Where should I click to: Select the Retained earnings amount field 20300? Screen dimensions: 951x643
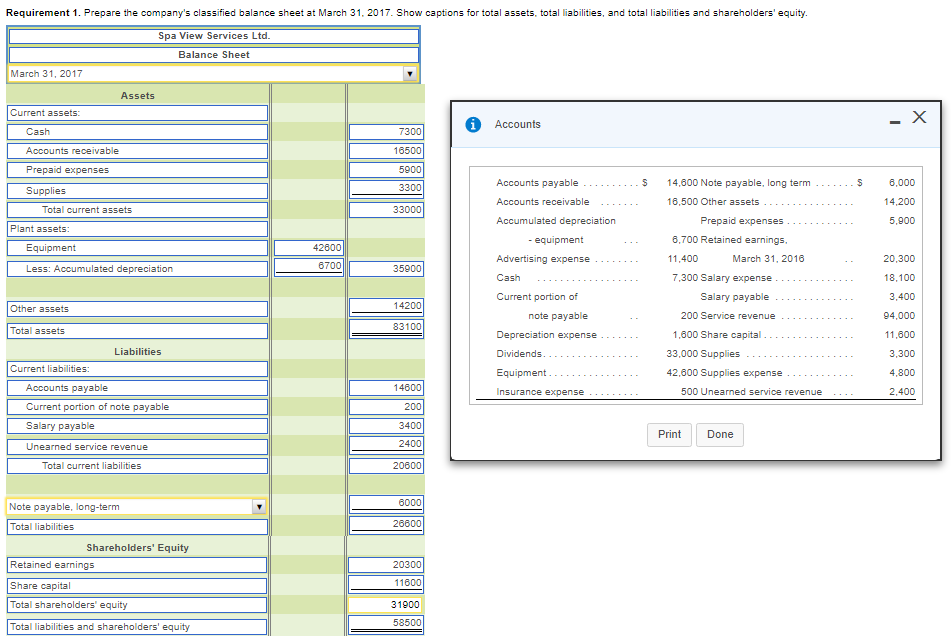point(386,565)
